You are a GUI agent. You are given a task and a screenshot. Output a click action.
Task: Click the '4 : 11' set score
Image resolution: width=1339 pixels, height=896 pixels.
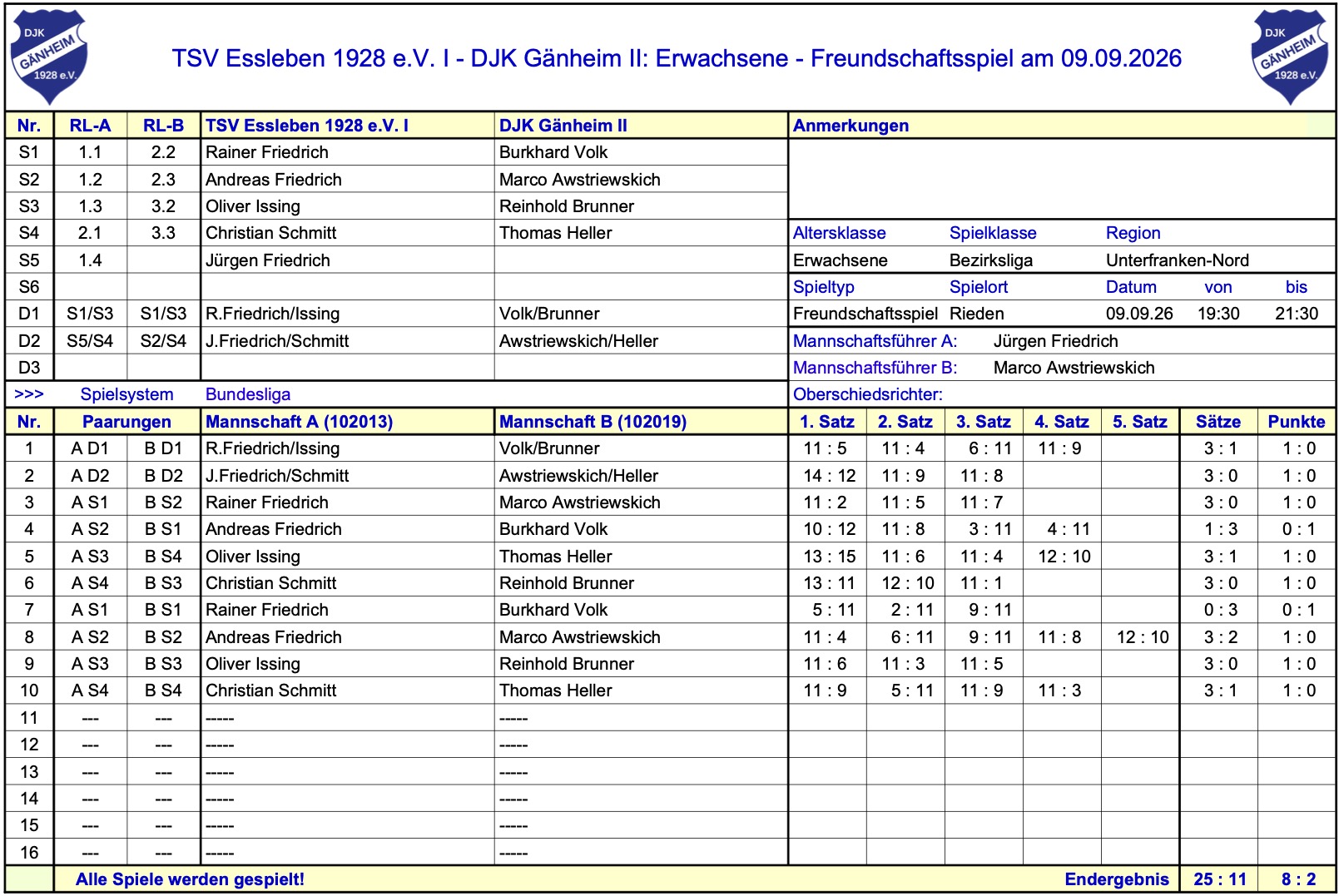[1069, 529]
